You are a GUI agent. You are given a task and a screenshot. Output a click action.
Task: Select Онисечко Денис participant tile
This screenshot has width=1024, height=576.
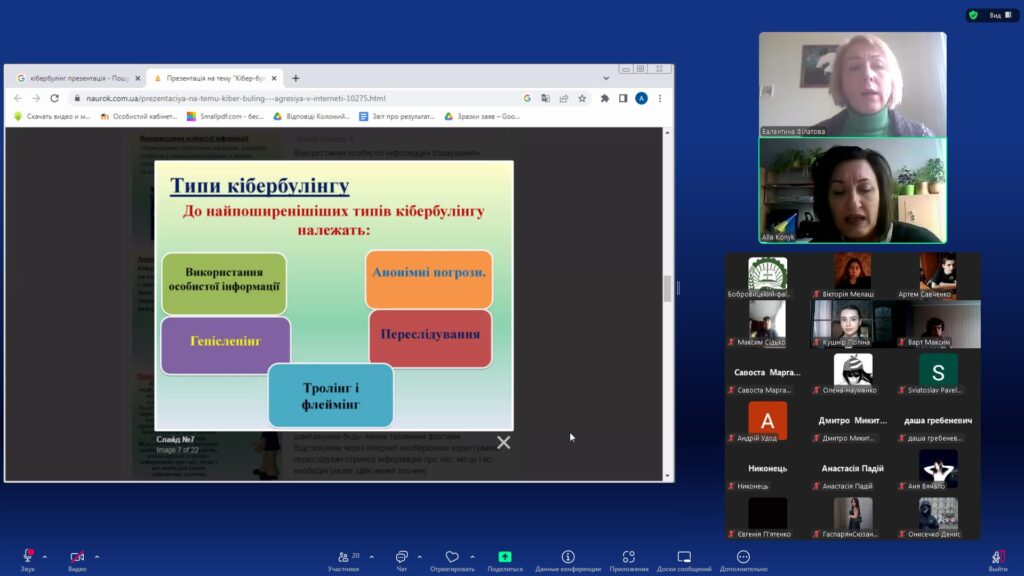pos(938,517)
